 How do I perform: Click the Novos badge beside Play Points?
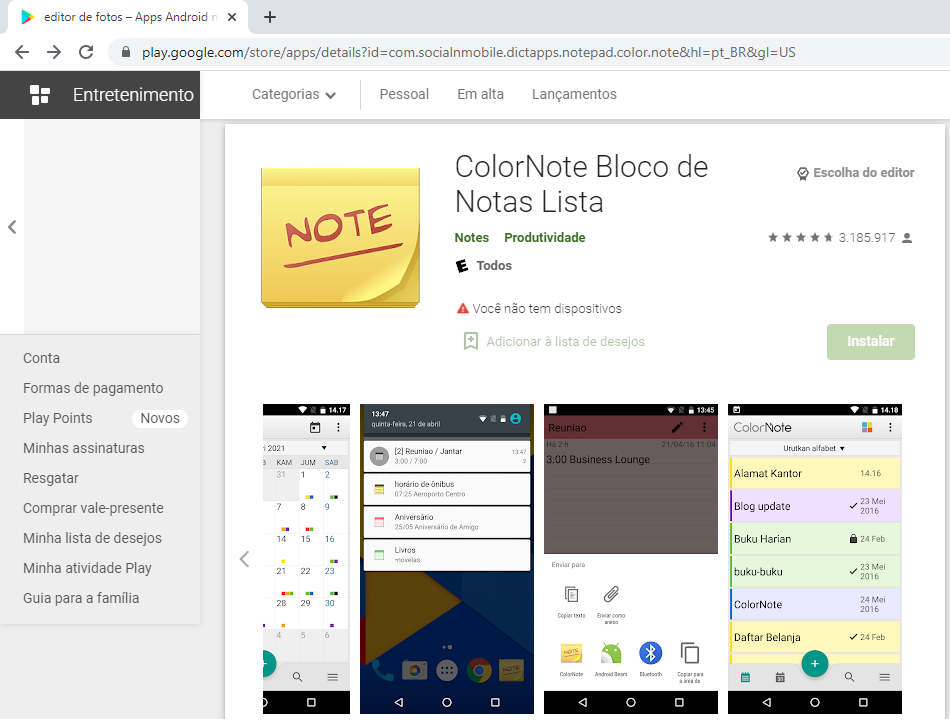[x=160, y=418]
